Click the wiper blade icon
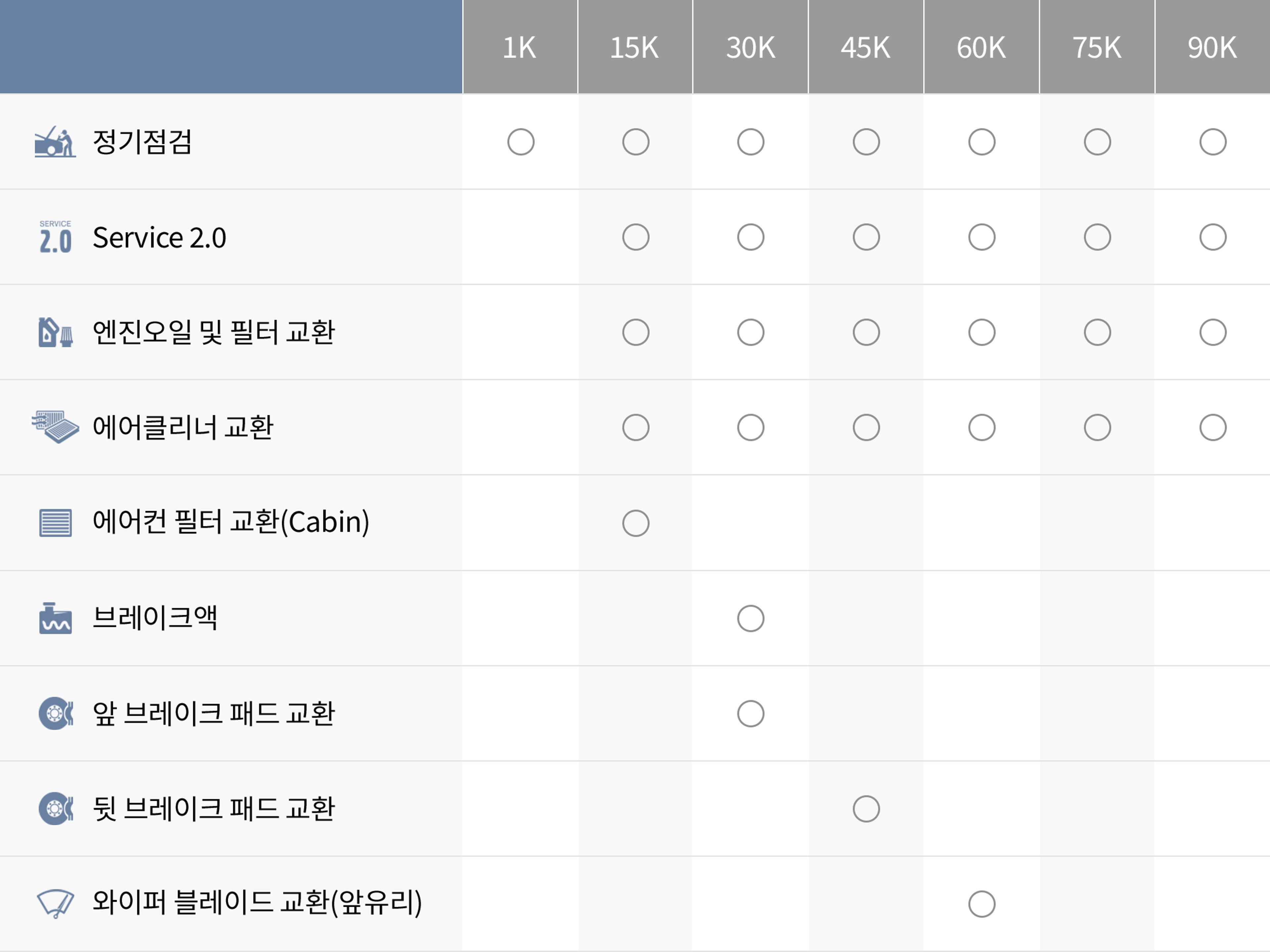The height and width of the screenshot is (952, 1270). 55,904
